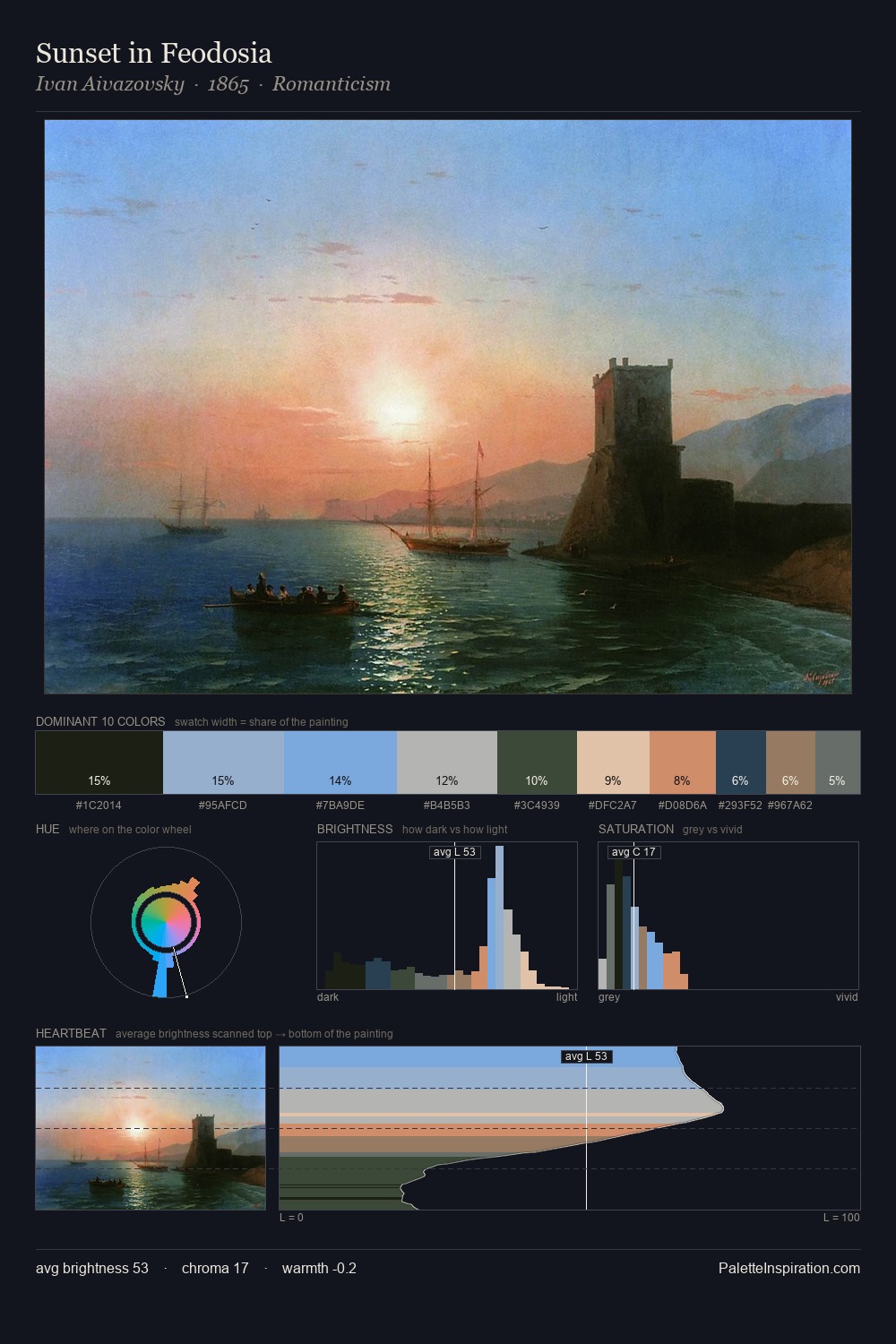Screen dimensions: 896x1344
Task: Click the circular hue color wheel chart
Action: tap(167, 922)
